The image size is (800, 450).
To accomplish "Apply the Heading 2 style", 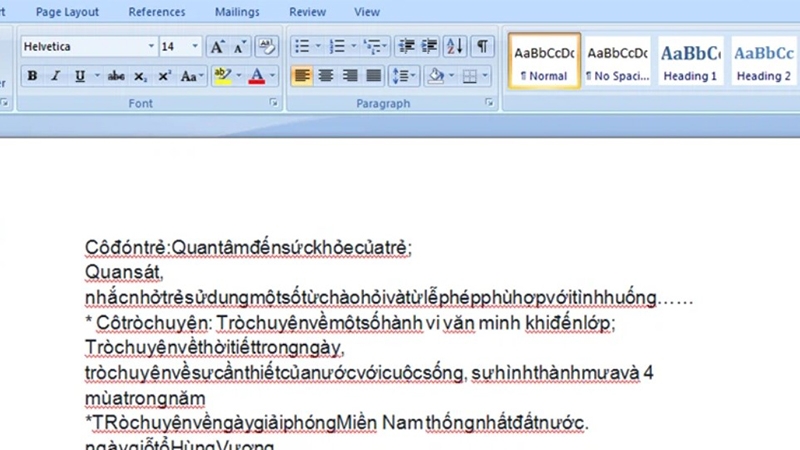I will [764, 61].
